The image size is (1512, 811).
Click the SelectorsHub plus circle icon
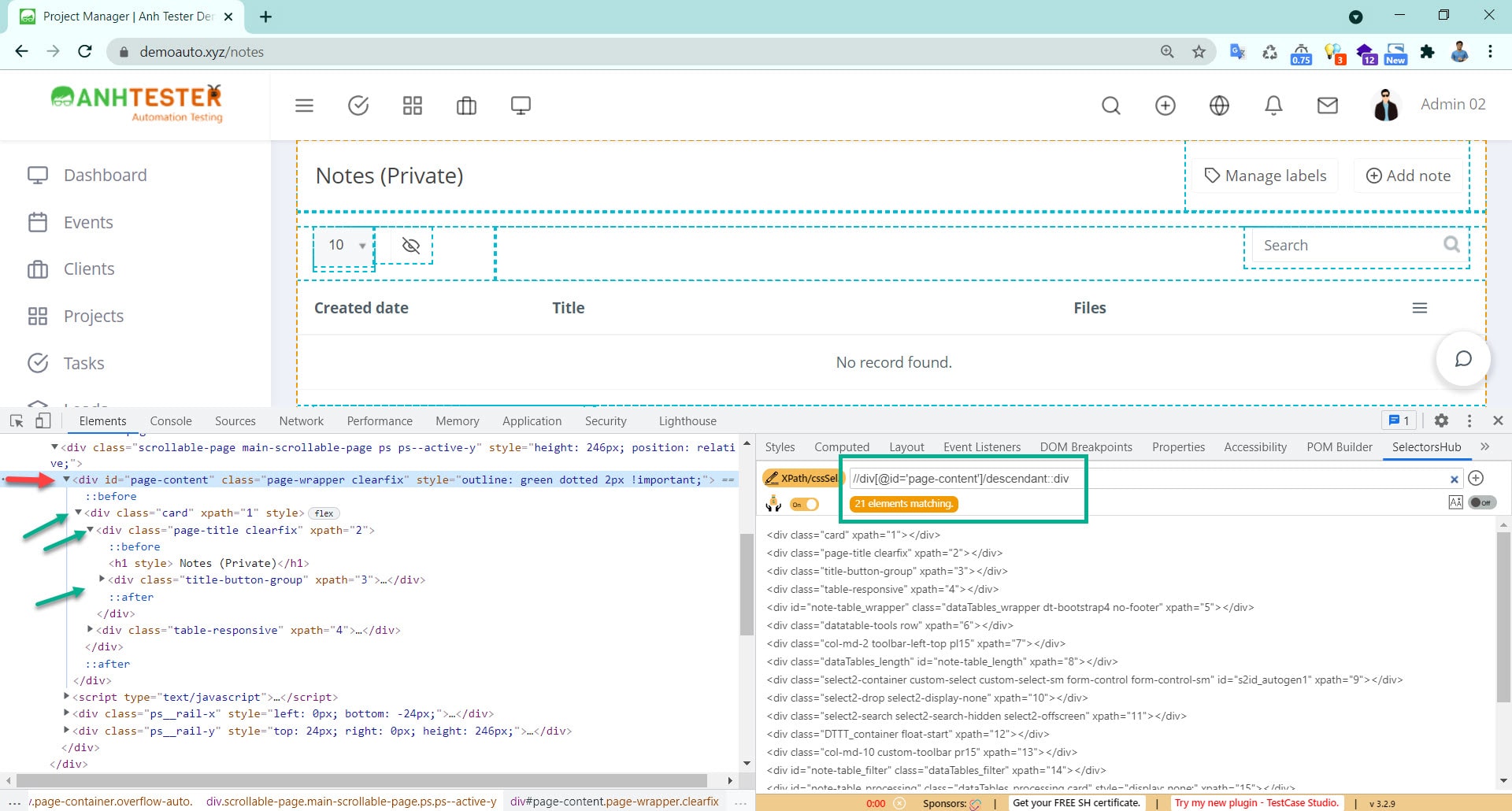pyautogui.click(x=1477, y=478)
